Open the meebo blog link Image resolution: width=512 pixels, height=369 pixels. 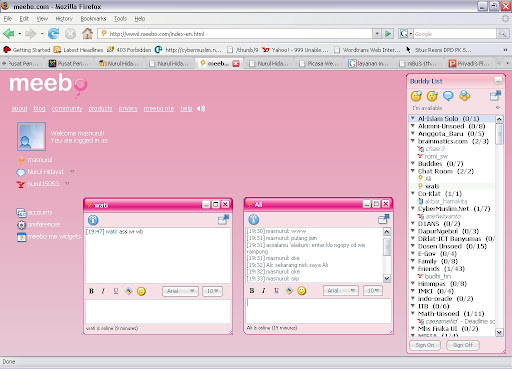39,109
